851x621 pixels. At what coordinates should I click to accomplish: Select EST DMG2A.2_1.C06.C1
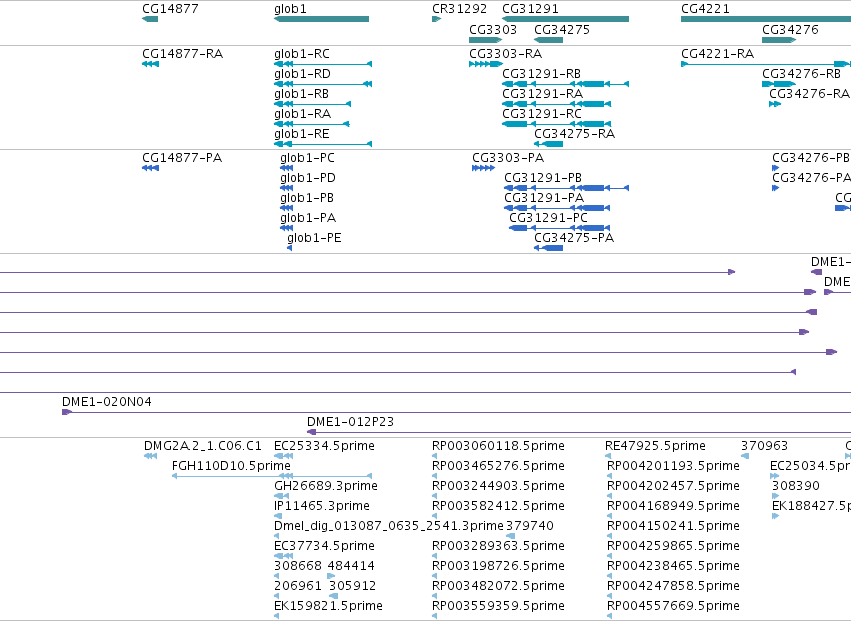pos(202,446)
